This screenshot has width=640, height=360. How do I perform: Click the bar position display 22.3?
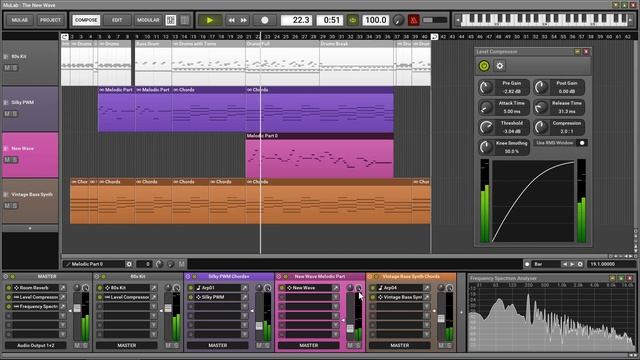coord(297,20)
